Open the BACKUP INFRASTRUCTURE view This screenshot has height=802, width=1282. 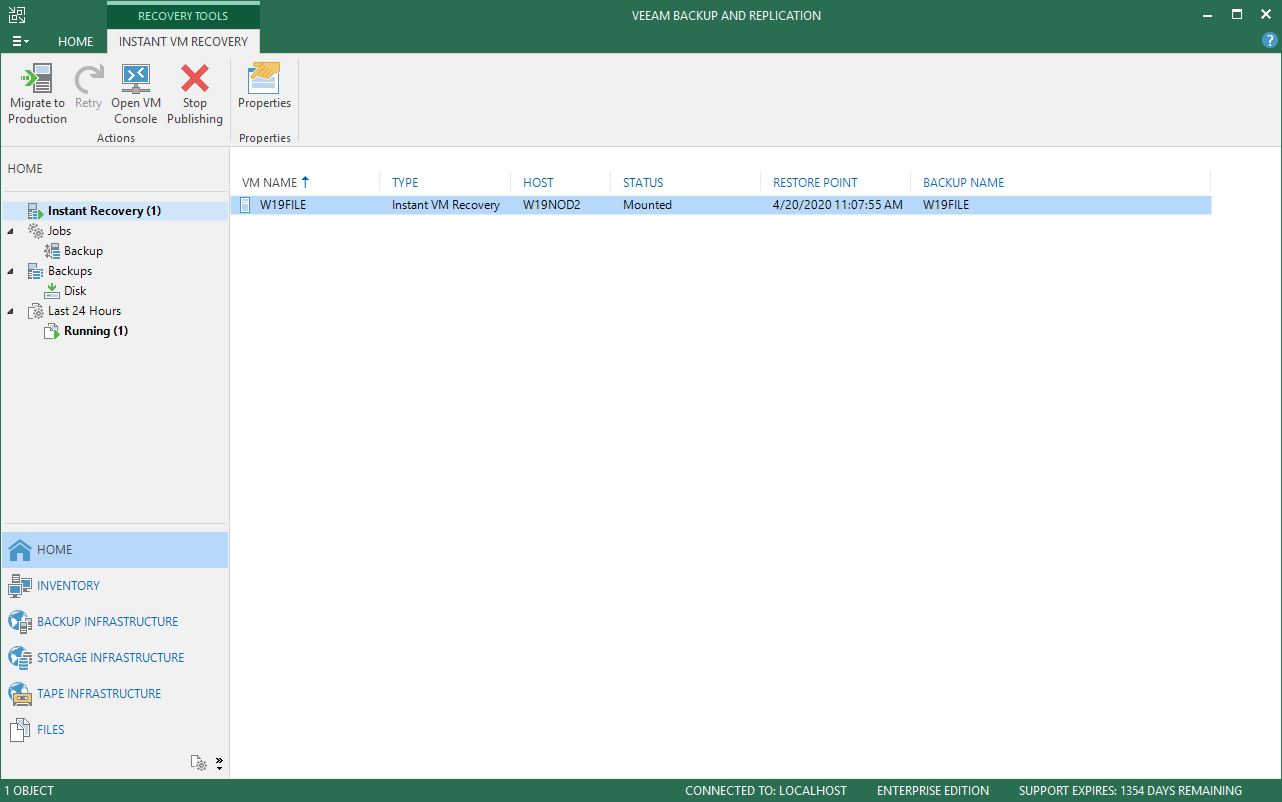pos(115,622)
